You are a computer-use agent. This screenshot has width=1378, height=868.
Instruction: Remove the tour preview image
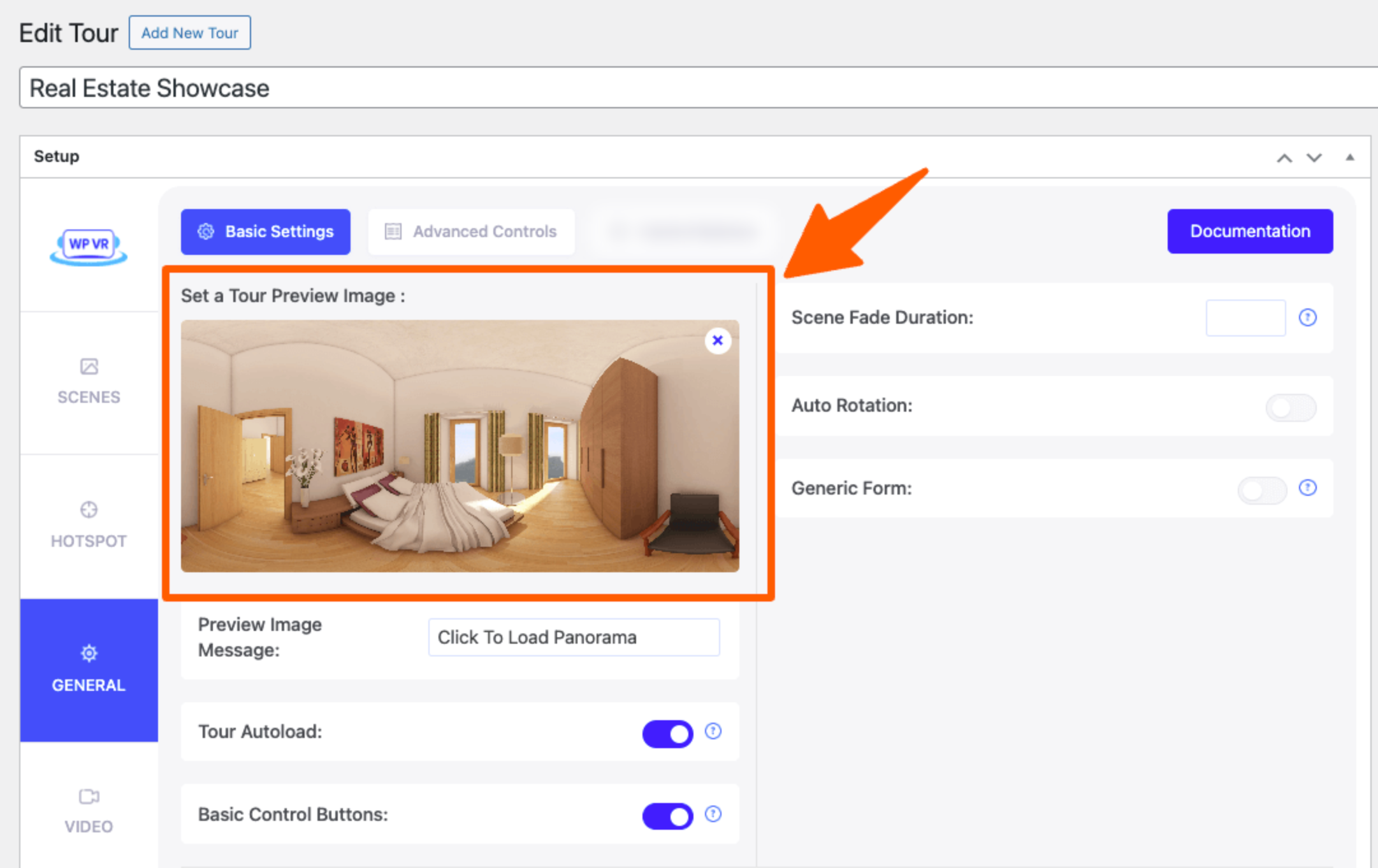pos(718,340)
